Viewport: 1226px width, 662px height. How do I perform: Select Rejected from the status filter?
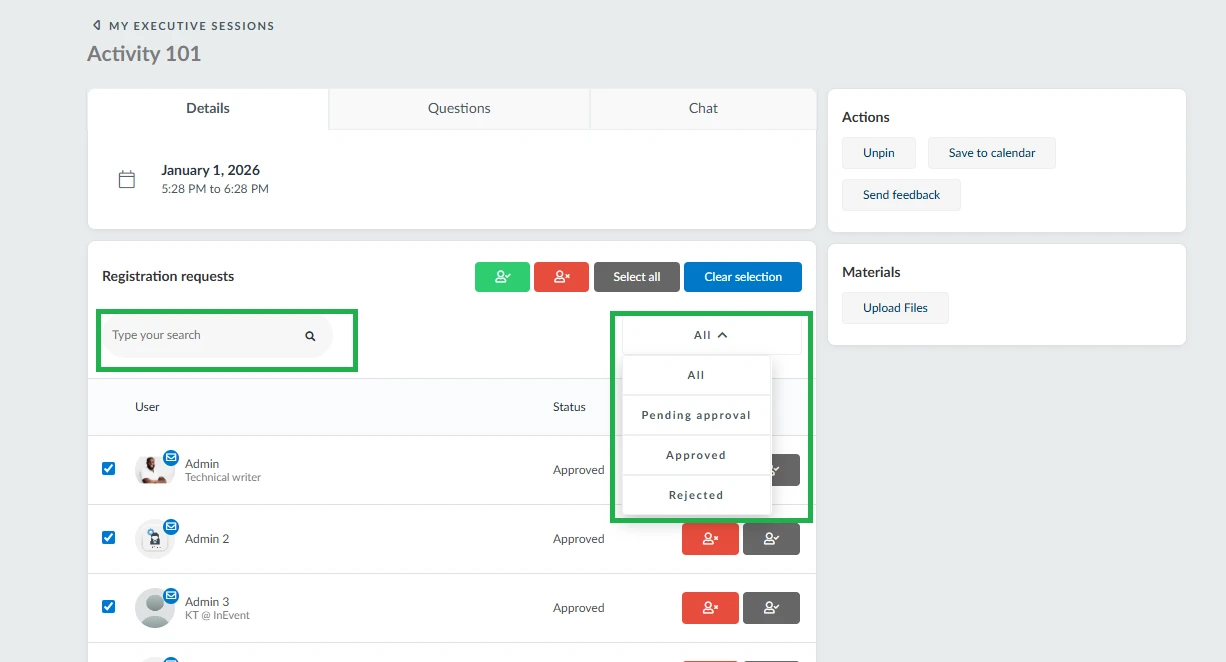pos(696,494)
